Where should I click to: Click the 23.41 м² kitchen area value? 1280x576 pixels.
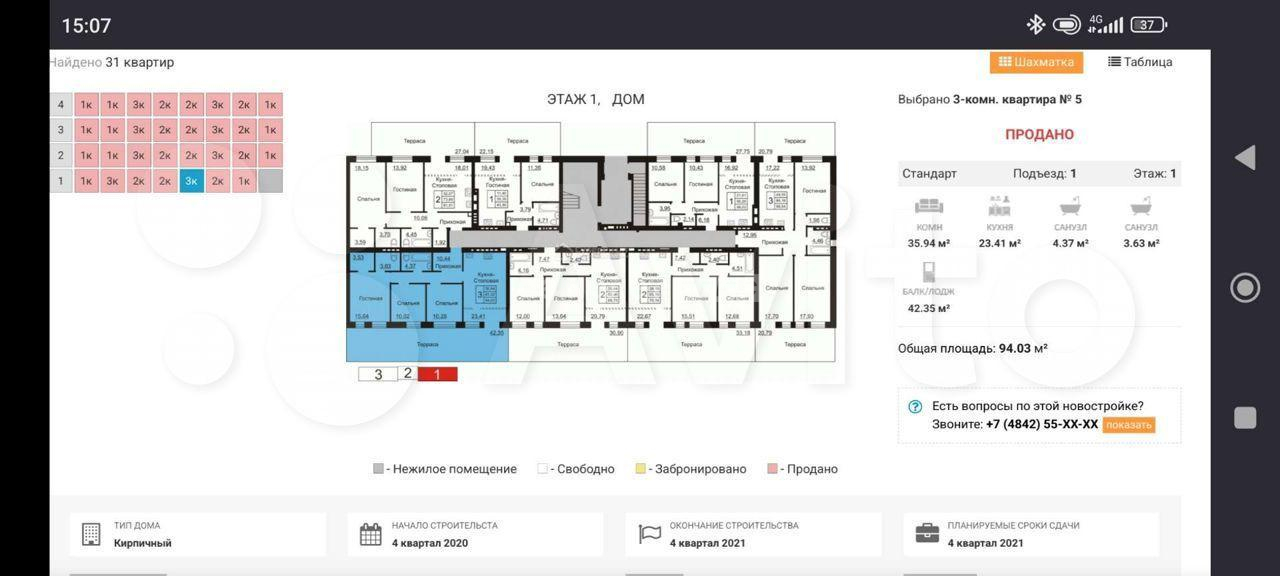point(999,243)
